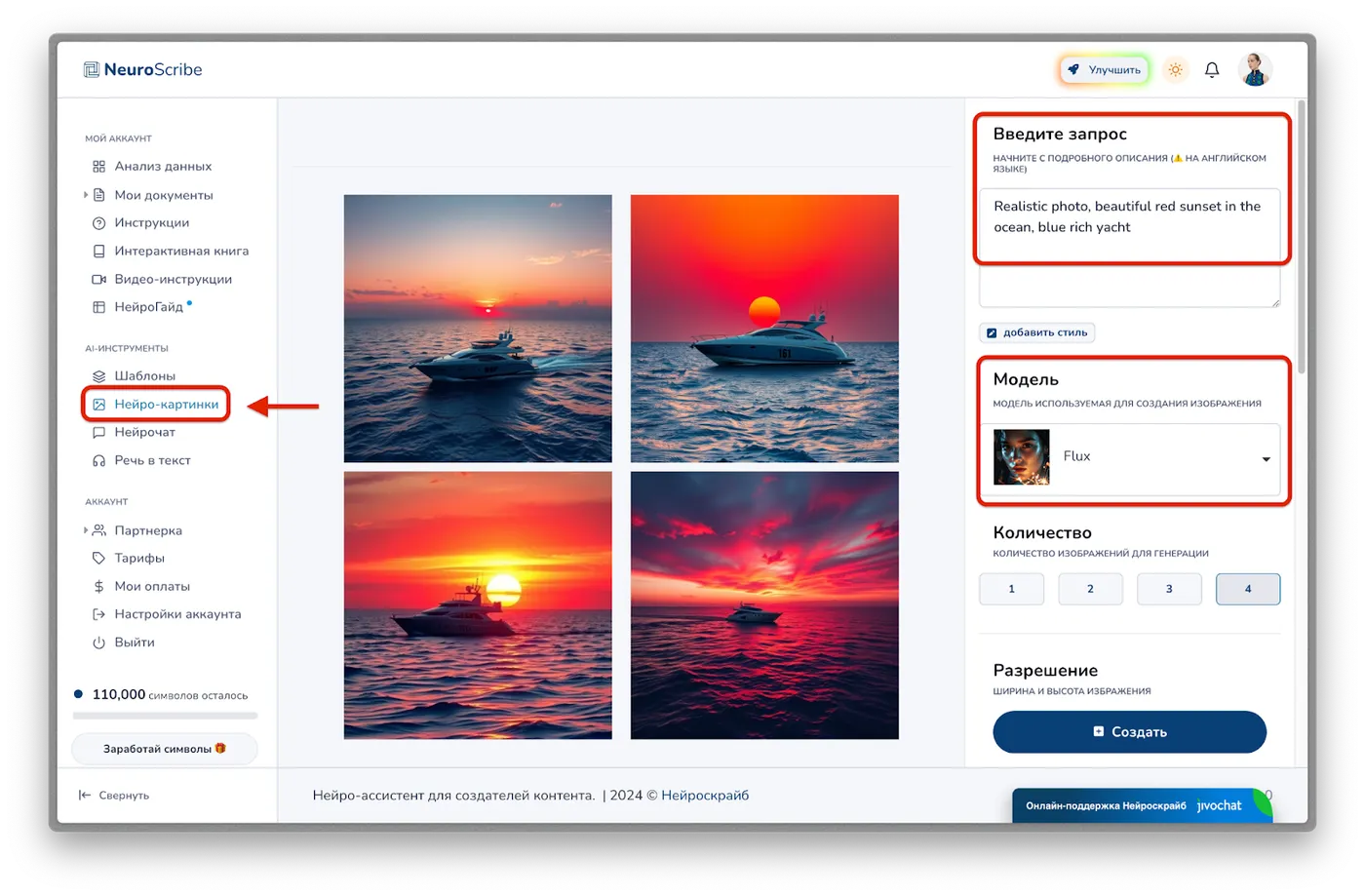Image resolution: width=1365 pixels, height=896 pixels.
Task: Click the remaining symbols progress bar
Action: tap(165, 716)
